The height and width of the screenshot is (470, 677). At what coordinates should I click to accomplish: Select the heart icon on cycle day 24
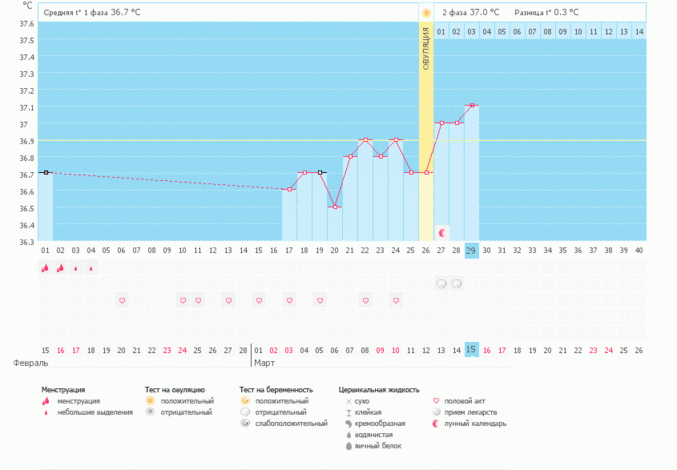pos(396,300)
